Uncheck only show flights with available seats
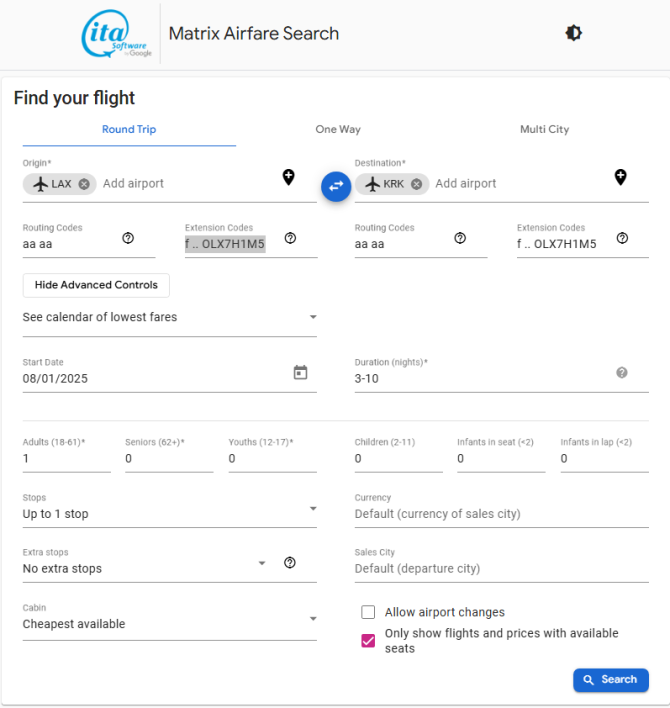The width and height of the screenshot is (670, 708). pyautogui.click(x=368, y=641)
